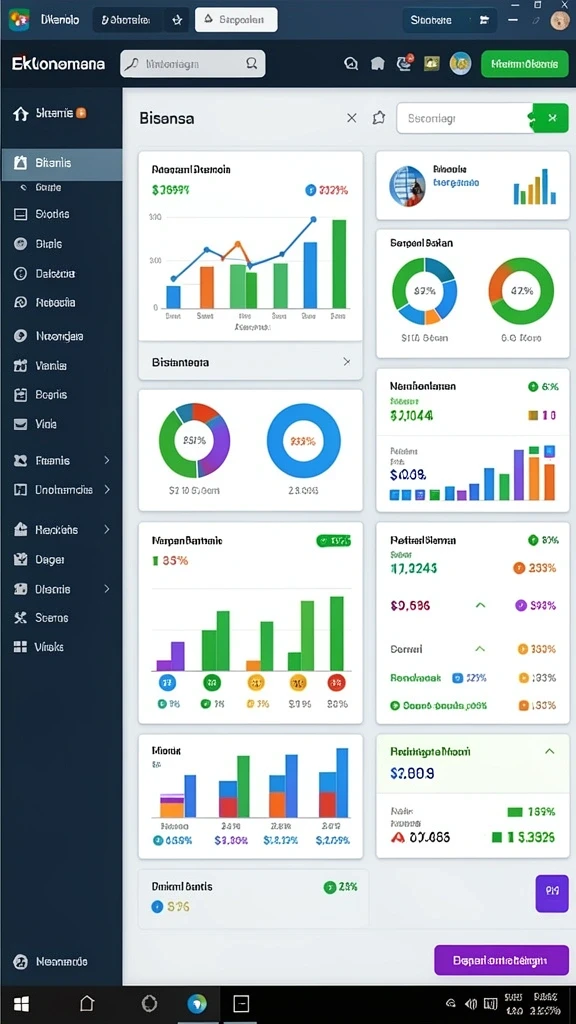
Task: Select the envelope icon in the sidebar
Action: tap(21, 424)
